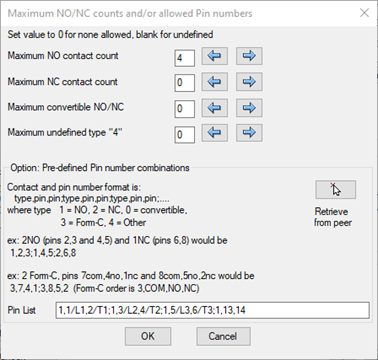The height and width of the screenshot is (360, 378).
Task: Click "Option: Pre-defined Pin number combinations" heading
Action: click(100, 168)
